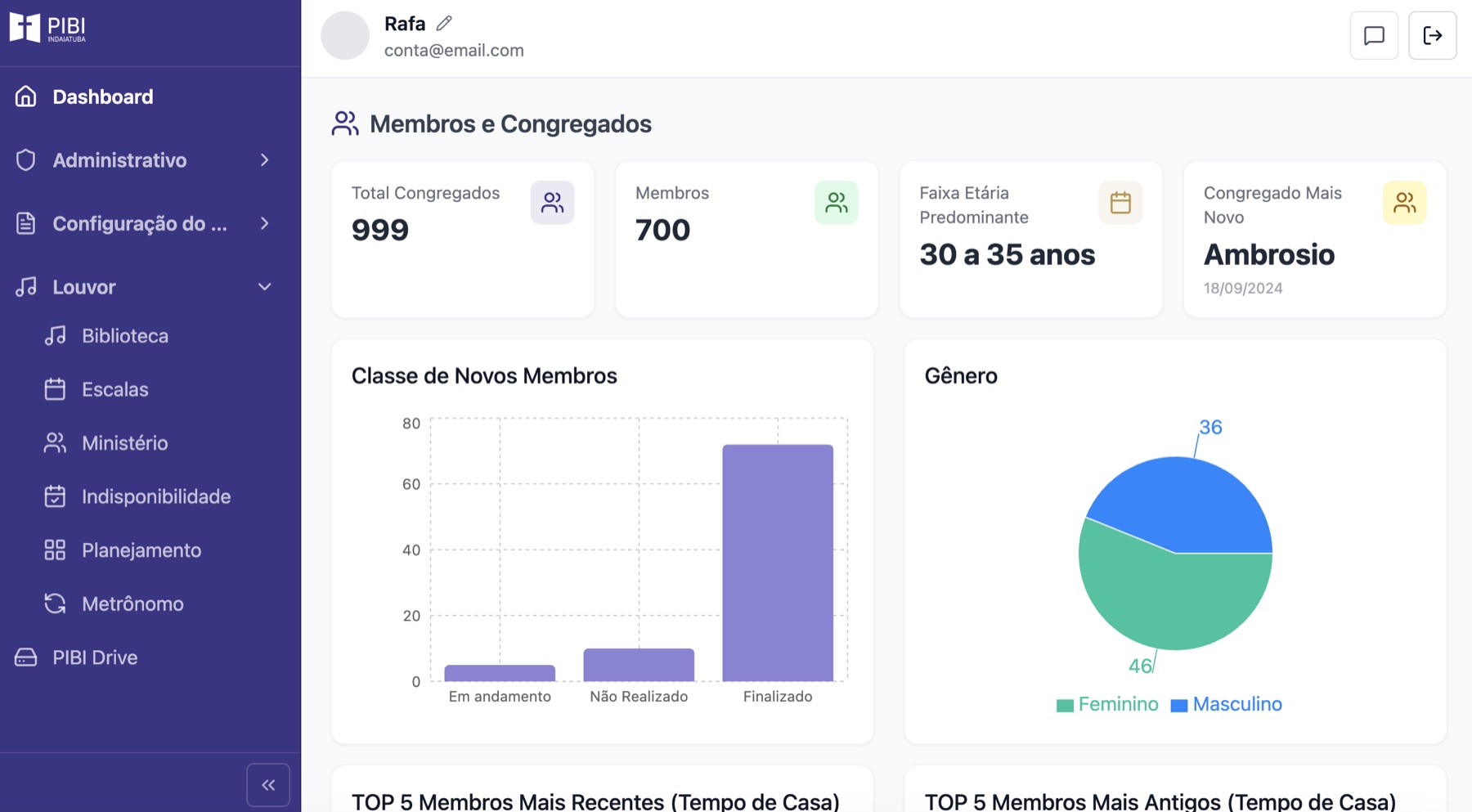Click the Administrativo shield icon
1472x812 pixels.
[x=25, y=160]
